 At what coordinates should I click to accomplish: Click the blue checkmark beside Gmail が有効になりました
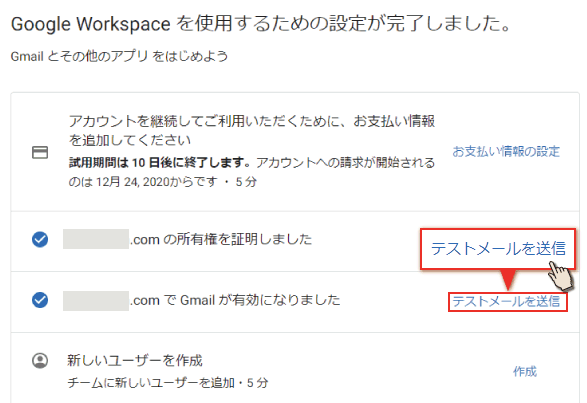point(40,300)
